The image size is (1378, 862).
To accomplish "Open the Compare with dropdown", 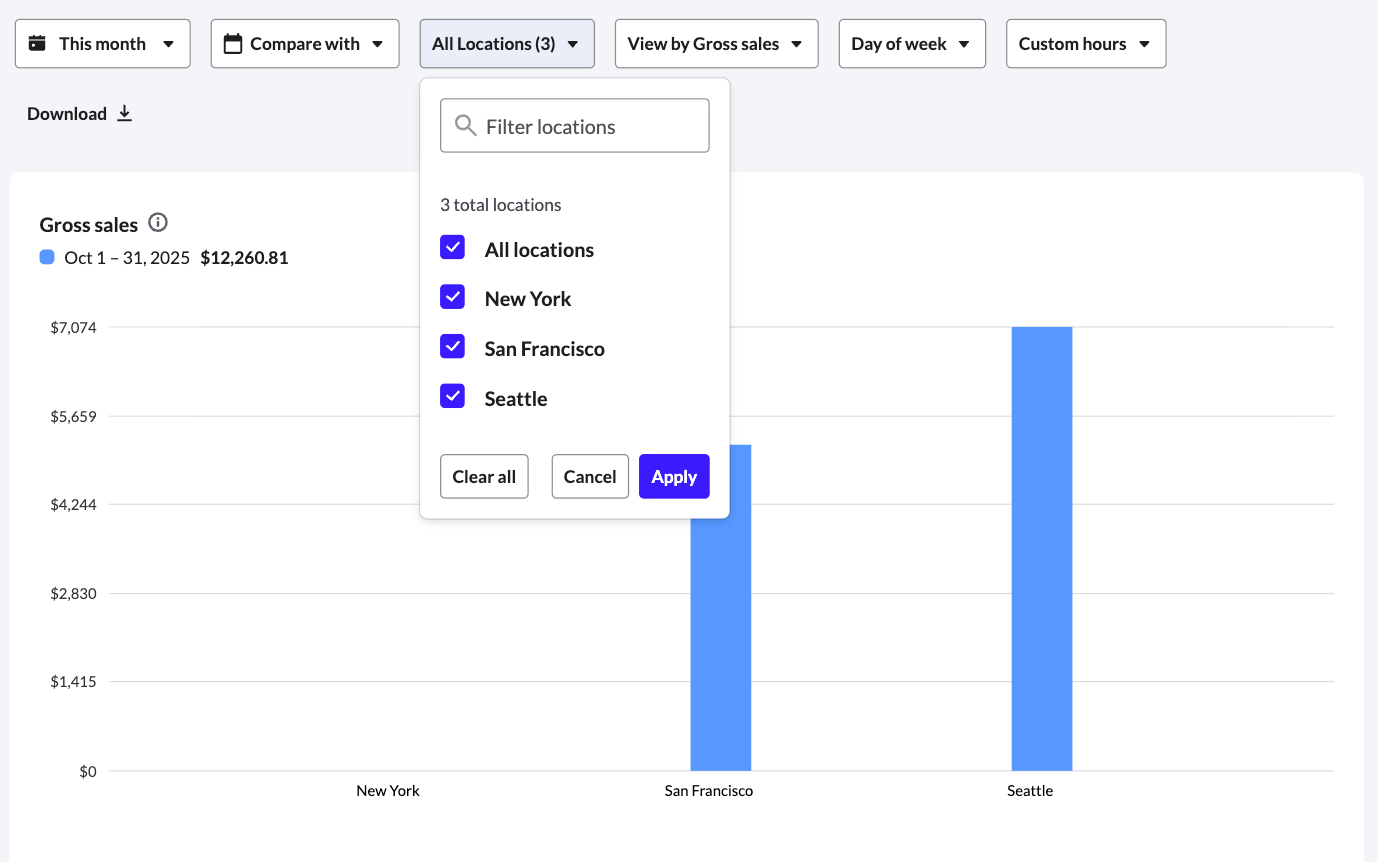I will tap(304, 43).
